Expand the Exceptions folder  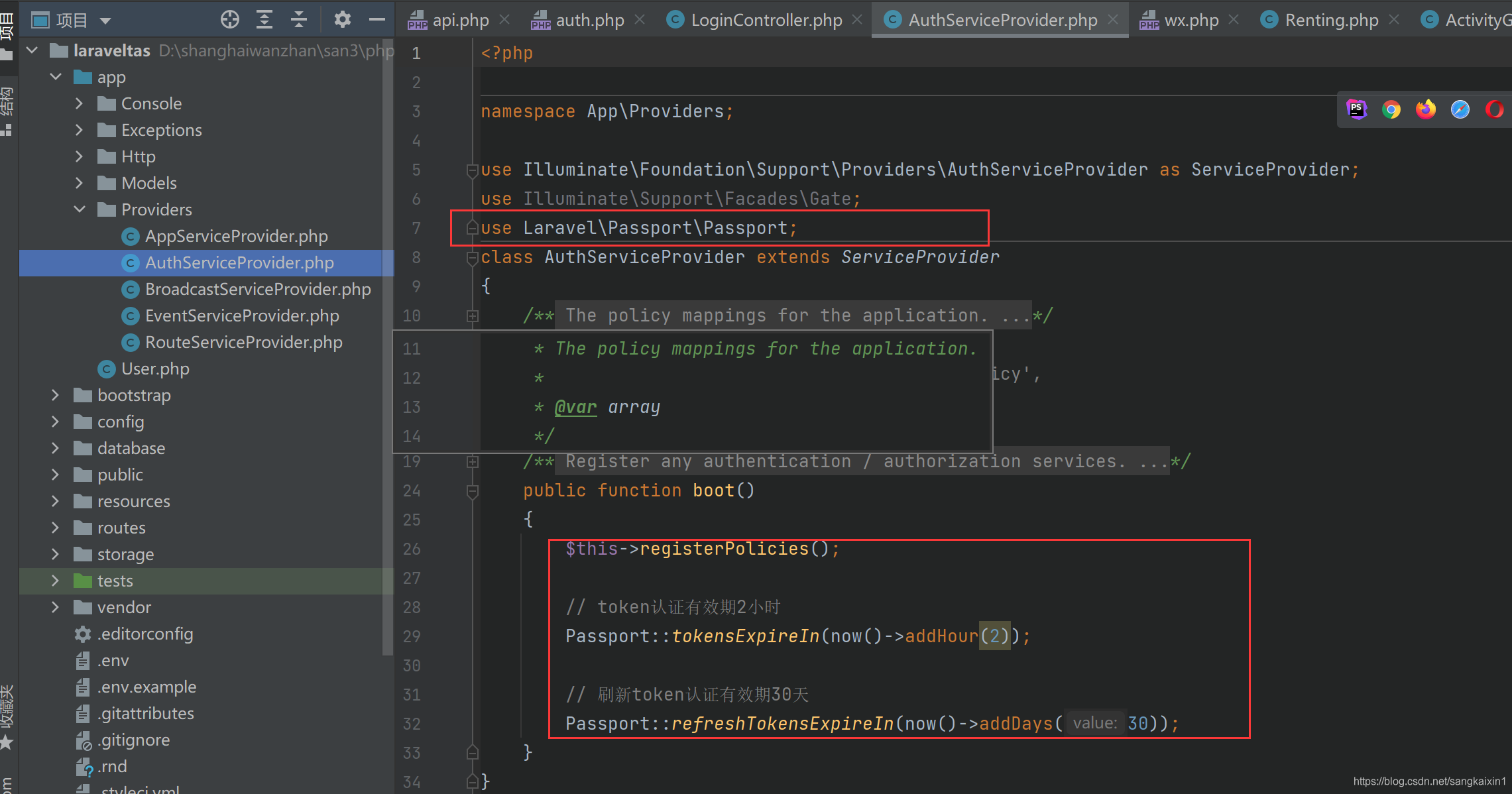coord(80,130)
